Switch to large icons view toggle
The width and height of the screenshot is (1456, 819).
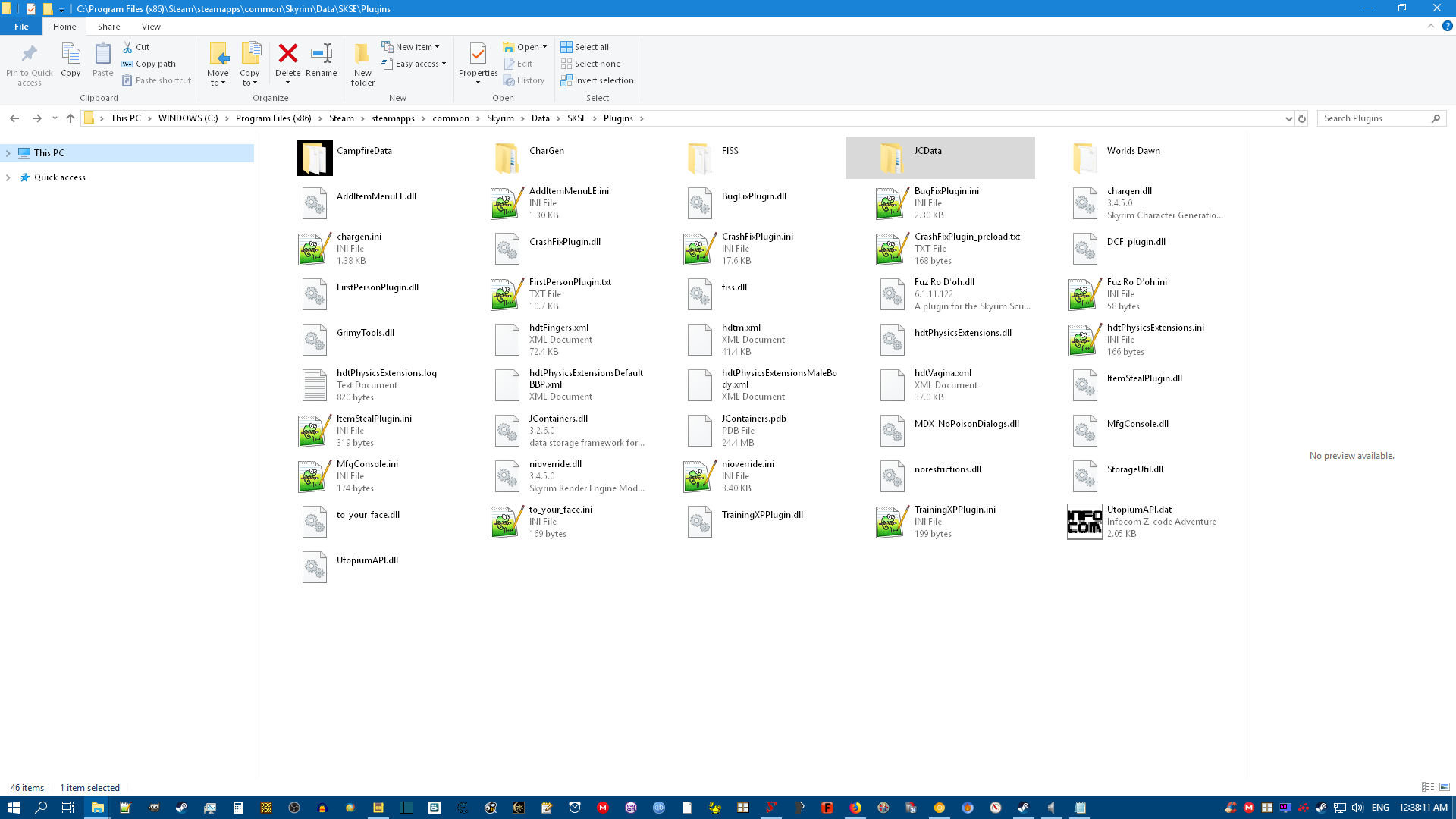tap(1445, 787)
